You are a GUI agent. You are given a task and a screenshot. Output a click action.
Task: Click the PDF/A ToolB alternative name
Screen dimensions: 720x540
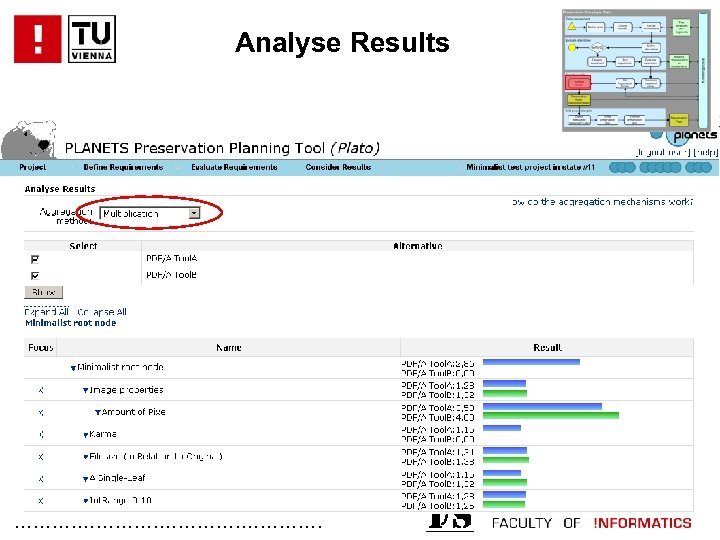(x=171, y=275)
